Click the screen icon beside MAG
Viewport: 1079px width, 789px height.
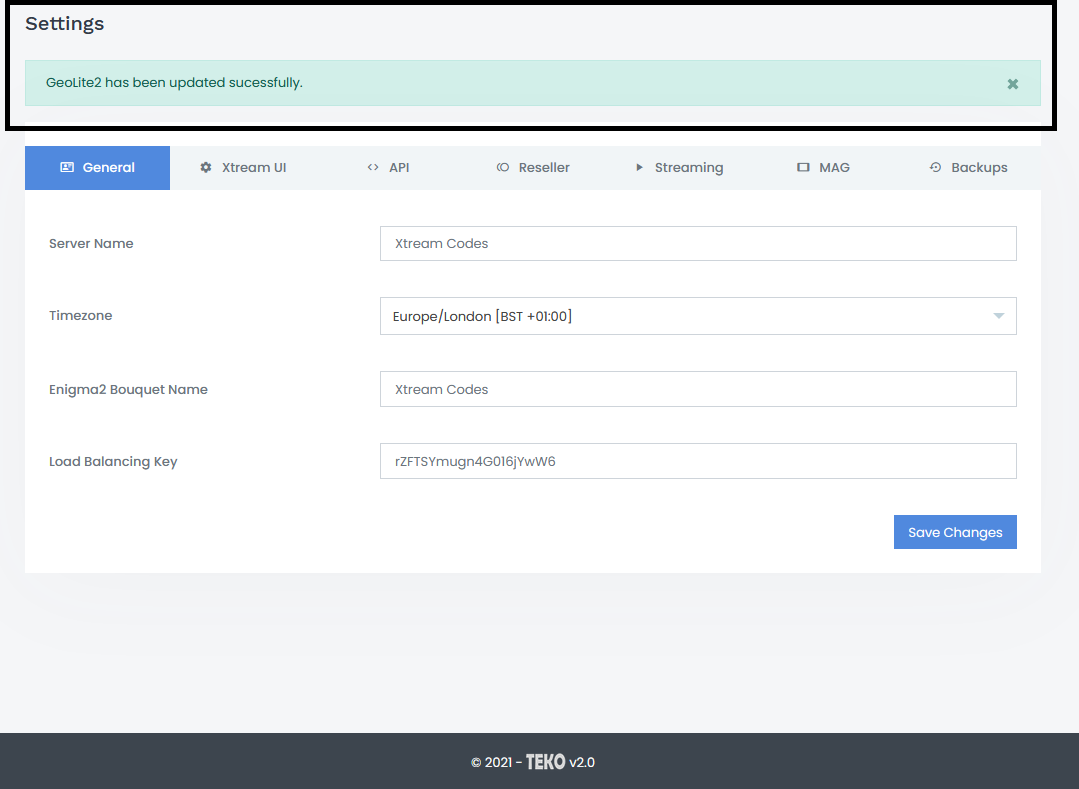coord(803,168)
